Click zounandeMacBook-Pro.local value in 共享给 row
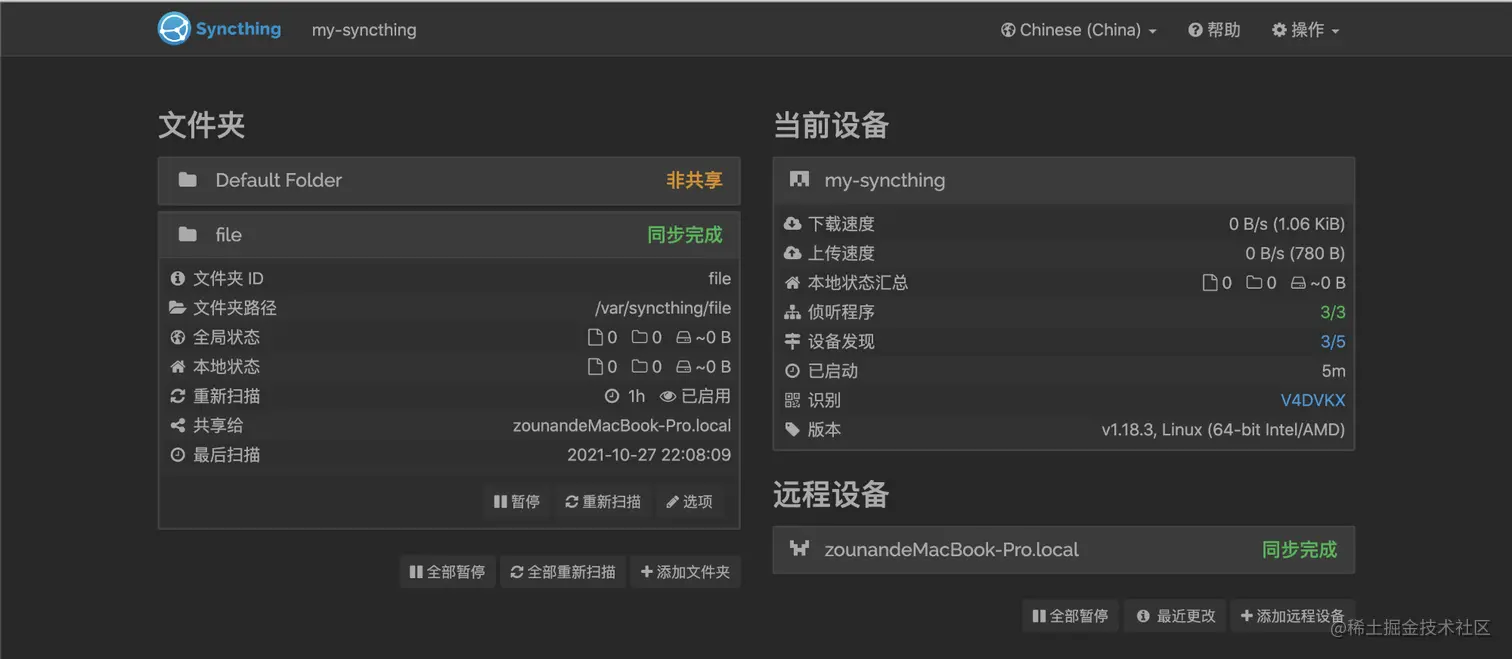The image size is (1512, 659). click(x=622, y=425)
